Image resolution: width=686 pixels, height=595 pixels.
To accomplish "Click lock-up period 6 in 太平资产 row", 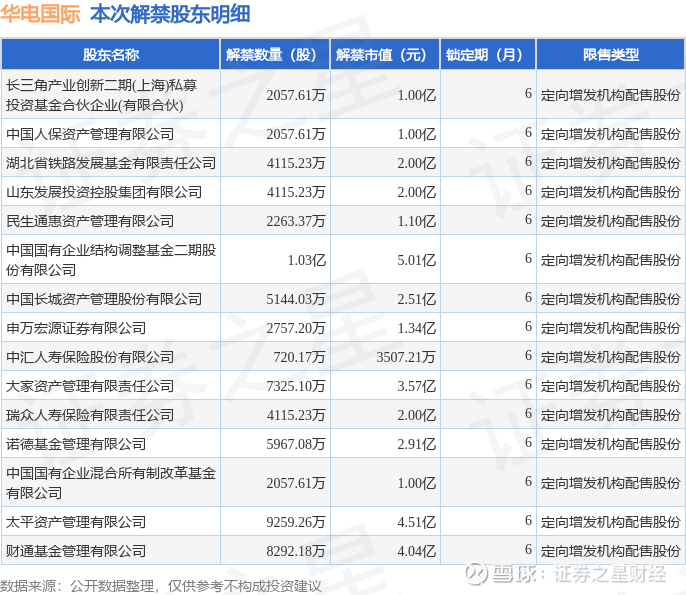I will coord(528,521).
